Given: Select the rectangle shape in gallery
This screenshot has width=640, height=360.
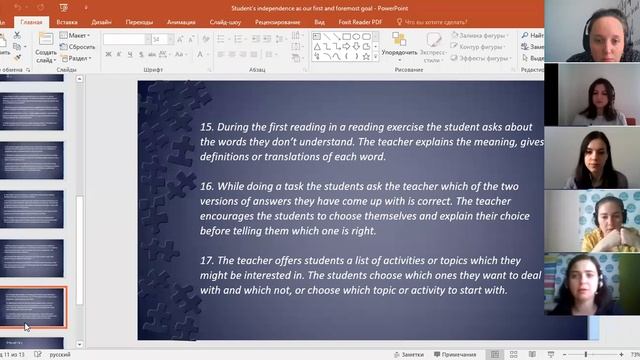Looking at the screenshot, I should tap(346, 37).
